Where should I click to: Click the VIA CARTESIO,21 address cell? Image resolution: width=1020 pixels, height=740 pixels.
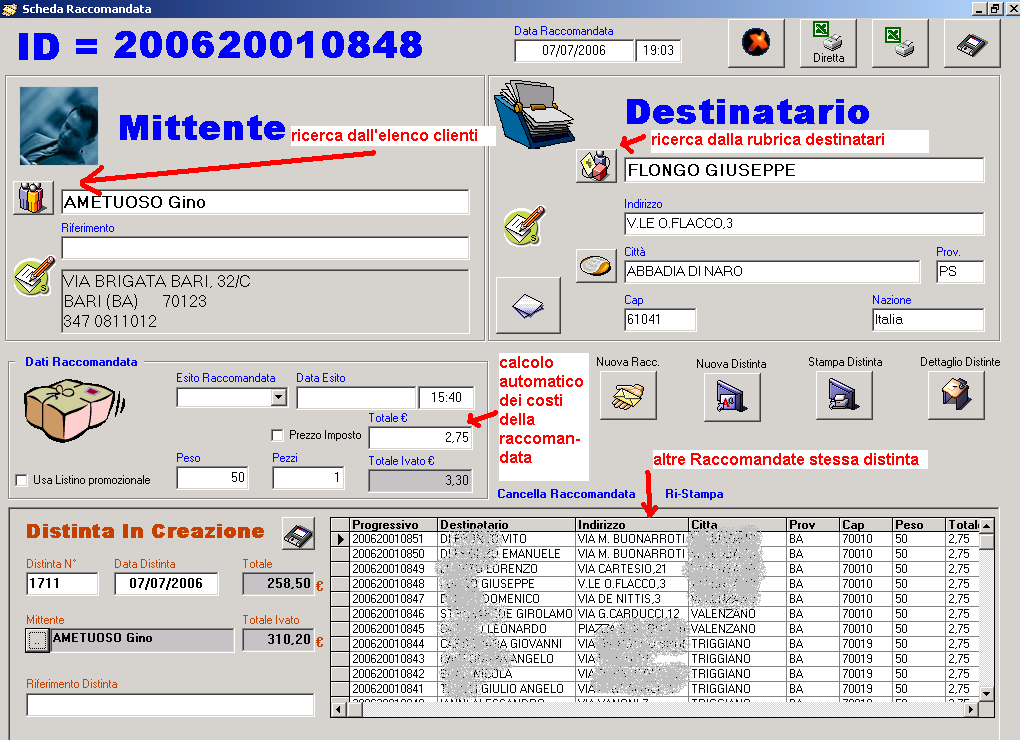632,569
